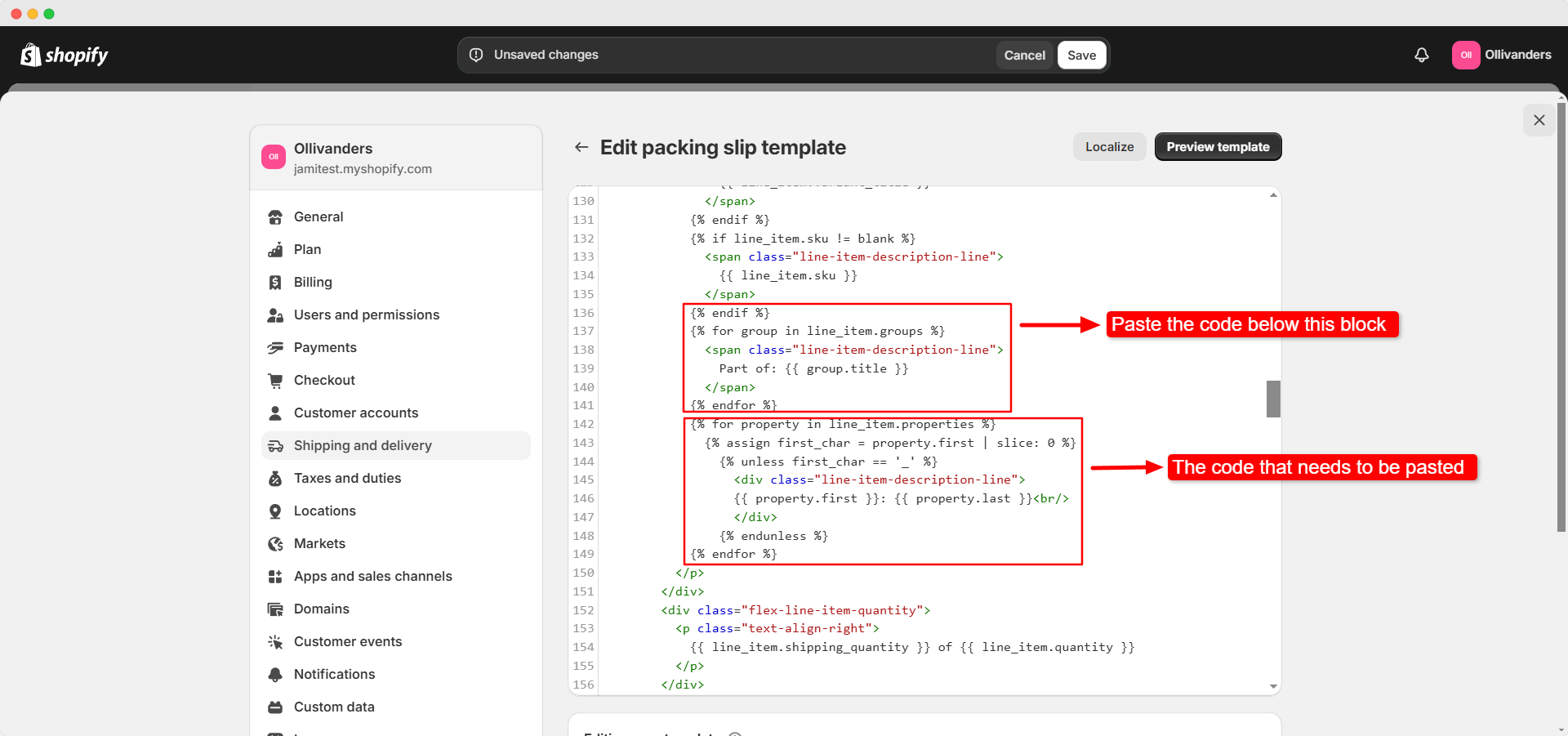Go to Domains settings
1568x736 pixels.
pos(396,609)
